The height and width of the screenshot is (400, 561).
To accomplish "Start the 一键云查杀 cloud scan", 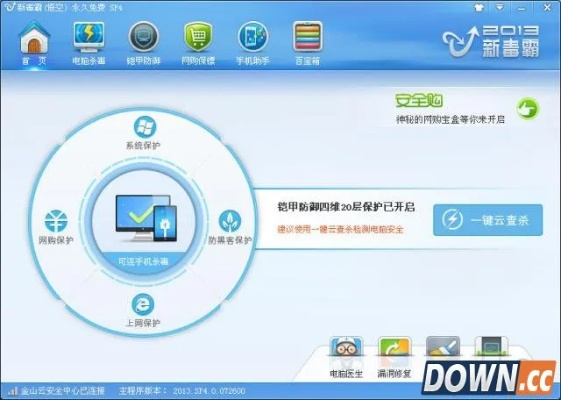I will coord(488,220).
